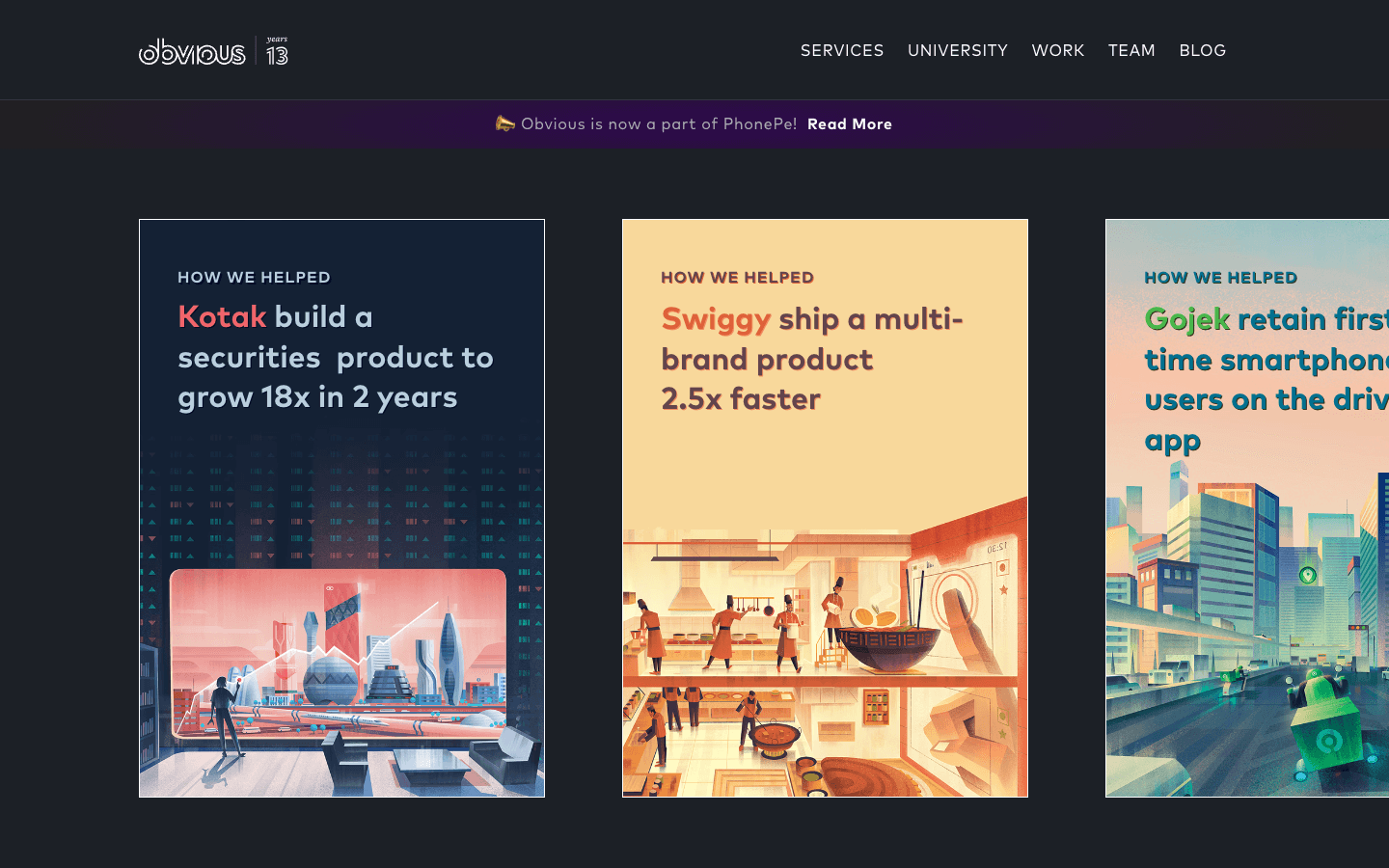Navigate to the WORK section

click(1057, 50)
